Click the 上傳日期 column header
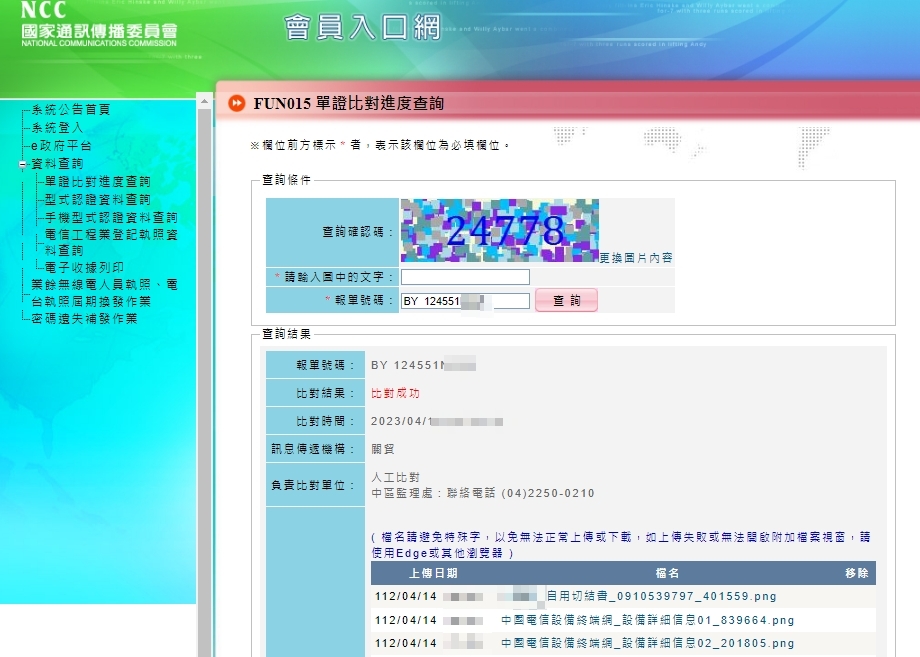 pos(433,573)
